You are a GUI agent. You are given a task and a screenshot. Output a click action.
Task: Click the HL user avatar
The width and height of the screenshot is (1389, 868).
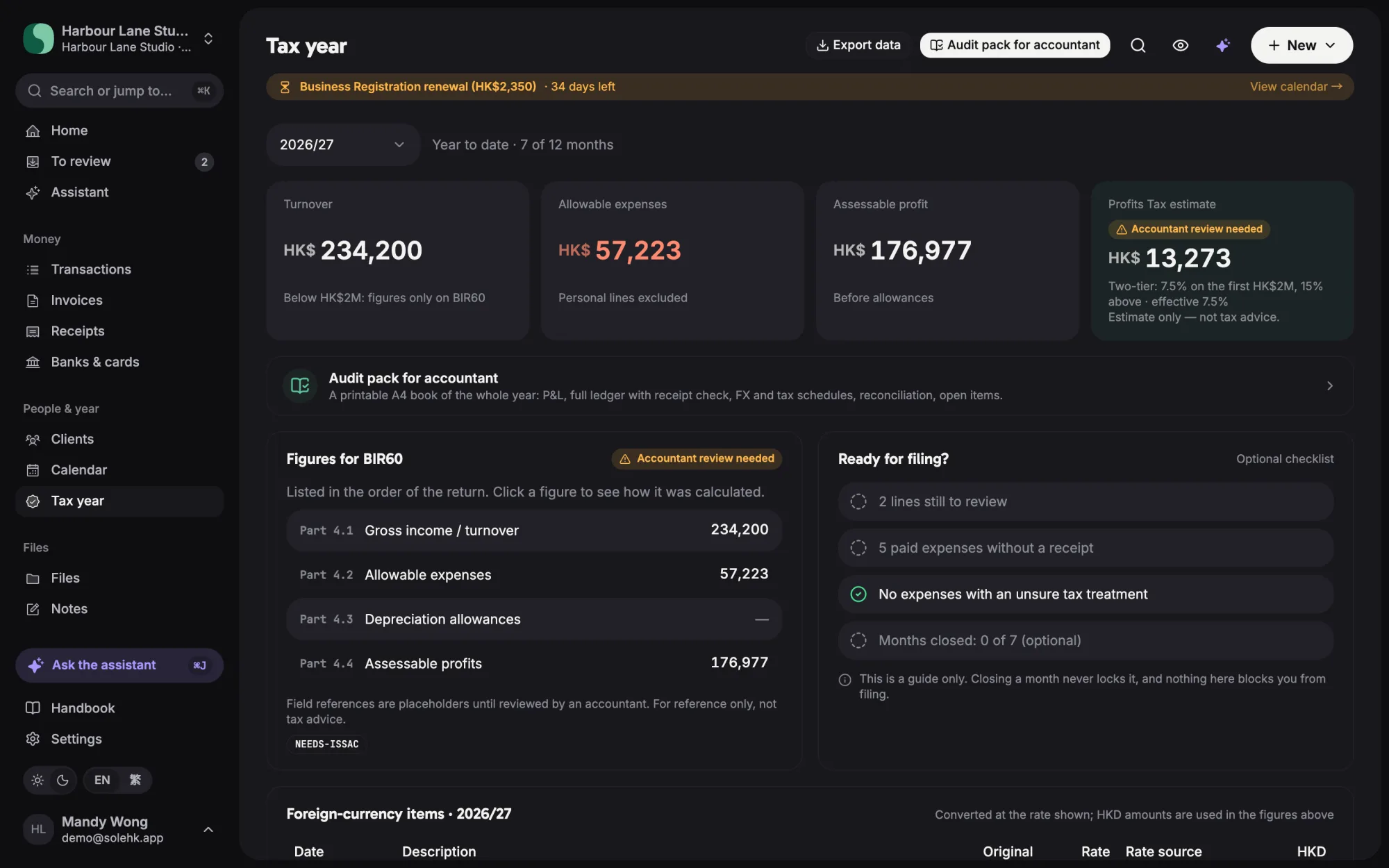pyautogui.click(x=38, y=830)
